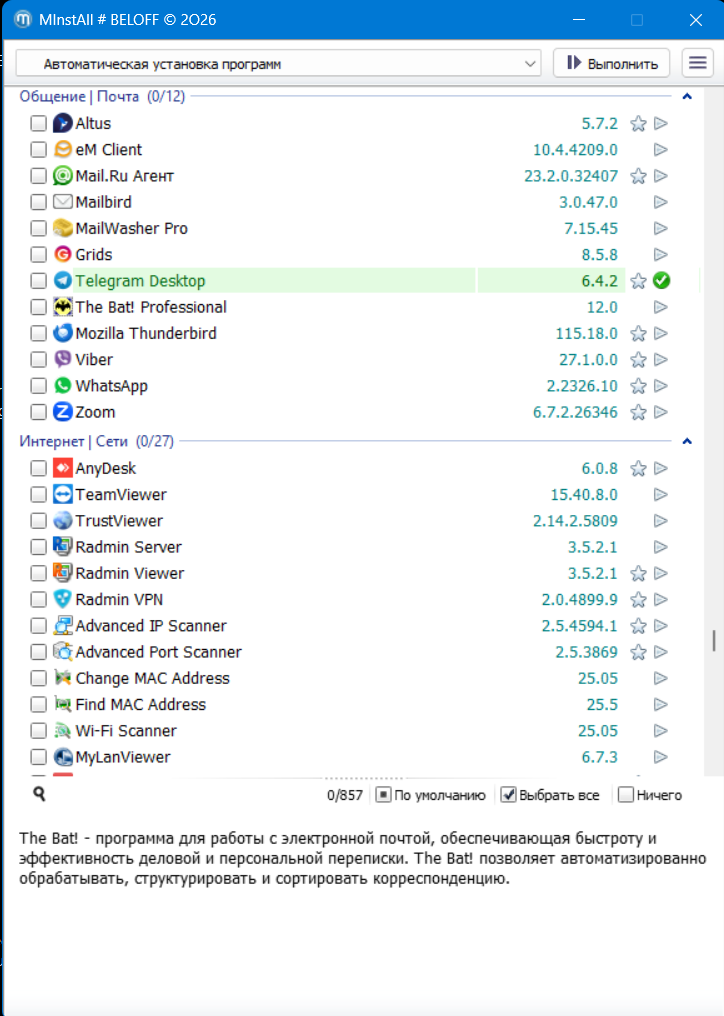Viewport: 724px width, 1016px height.
Task: Click the Radmin VPN shield icon
Action: coord(62,599)
